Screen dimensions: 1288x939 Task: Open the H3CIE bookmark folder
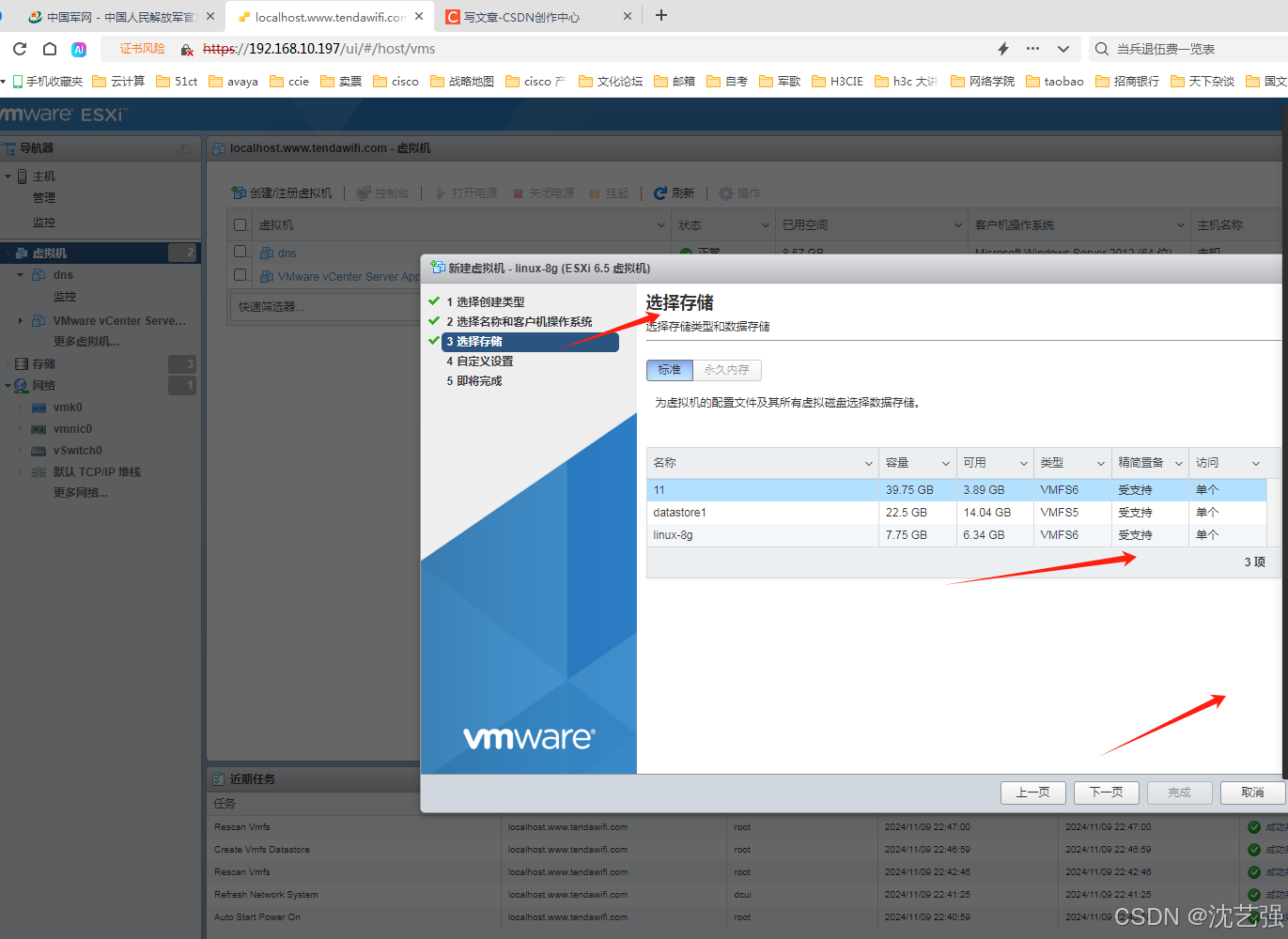(x=837, y=82)
